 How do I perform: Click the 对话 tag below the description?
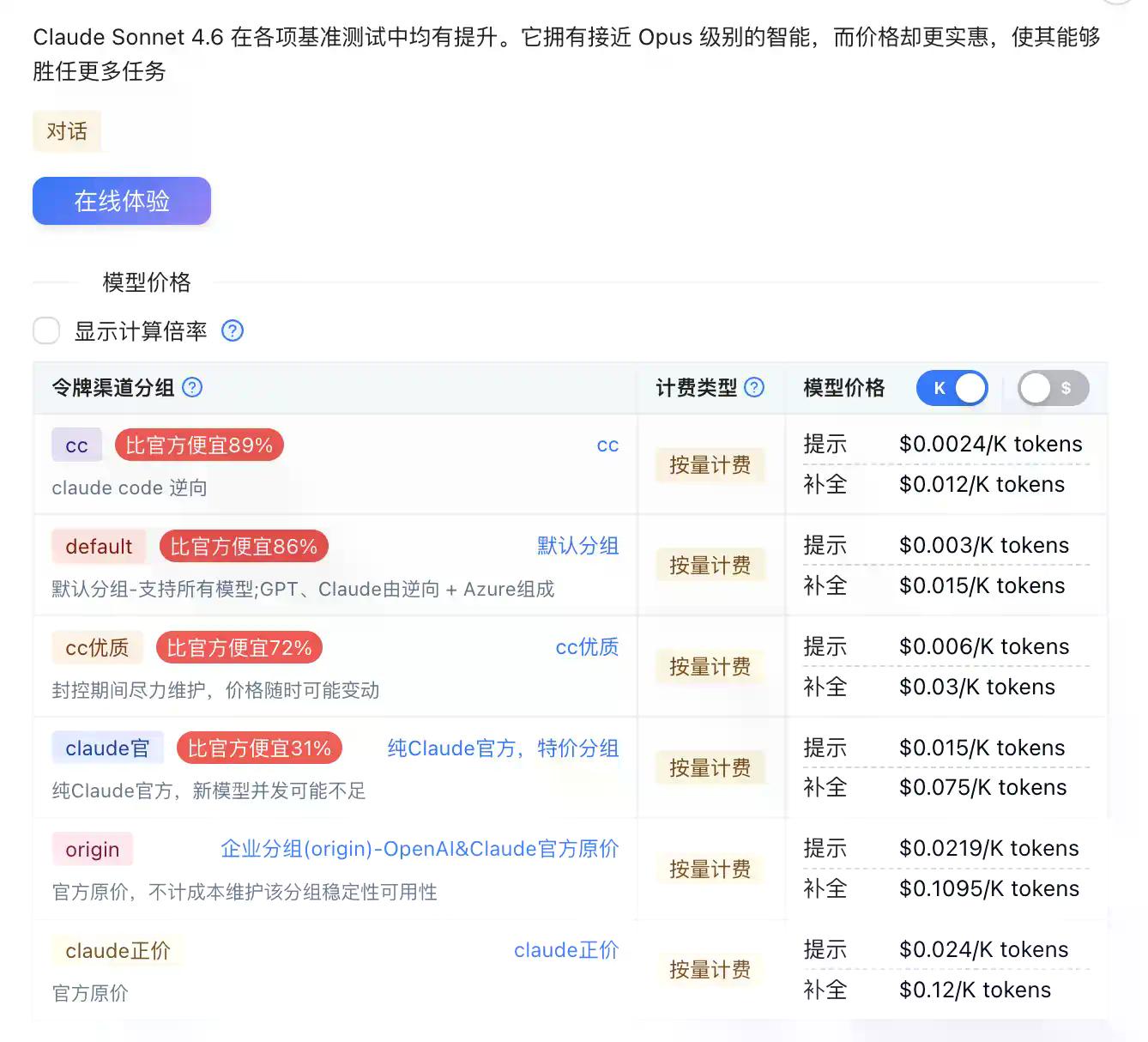[x=66, y=131]
